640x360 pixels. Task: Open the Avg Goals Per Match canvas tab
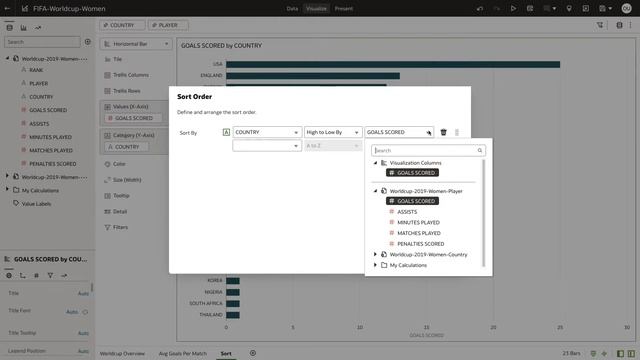coord(182,353)
